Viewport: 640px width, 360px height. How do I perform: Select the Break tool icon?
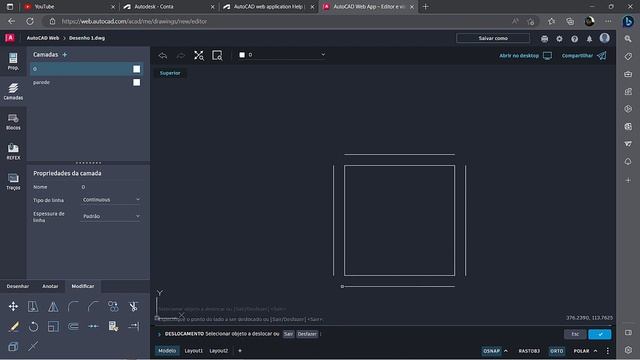[93, 326]
